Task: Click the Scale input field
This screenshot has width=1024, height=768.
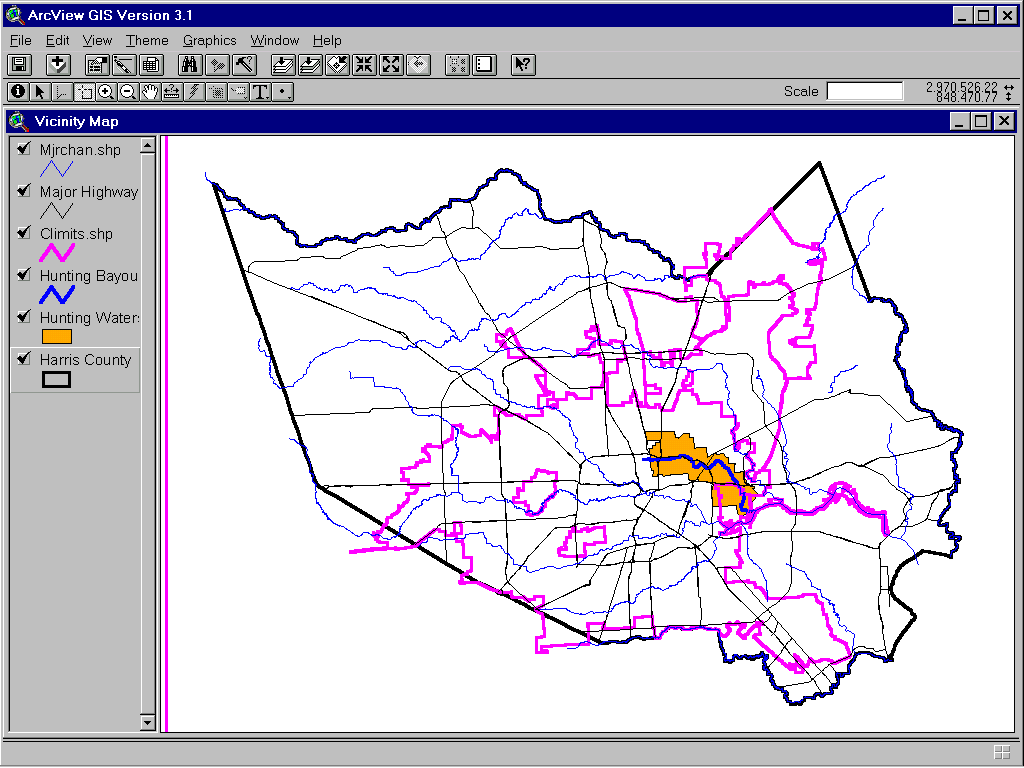Action: [x=864, y=91]
